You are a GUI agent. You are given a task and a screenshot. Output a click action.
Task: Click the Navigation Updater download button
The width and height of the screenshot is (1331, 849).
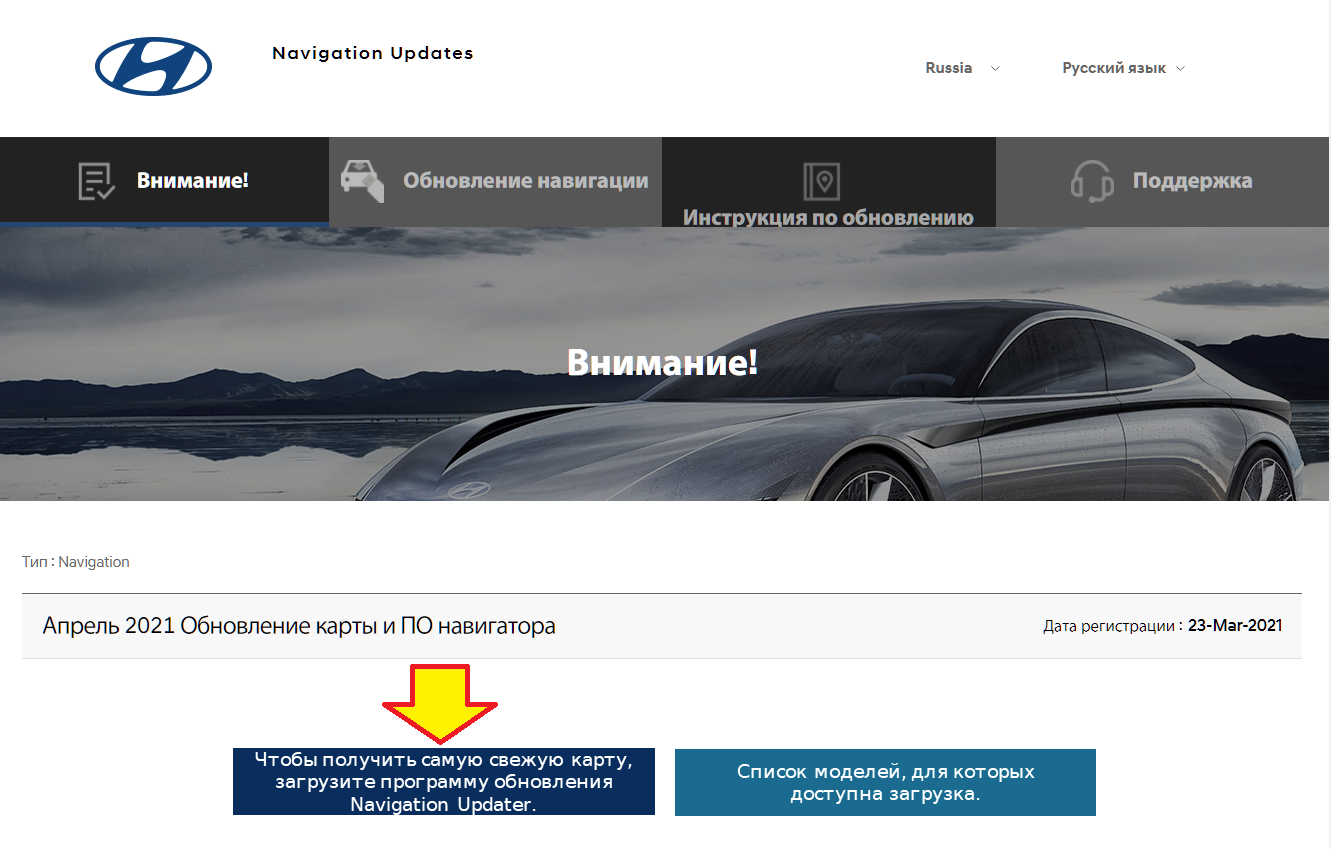coord(444,781)
